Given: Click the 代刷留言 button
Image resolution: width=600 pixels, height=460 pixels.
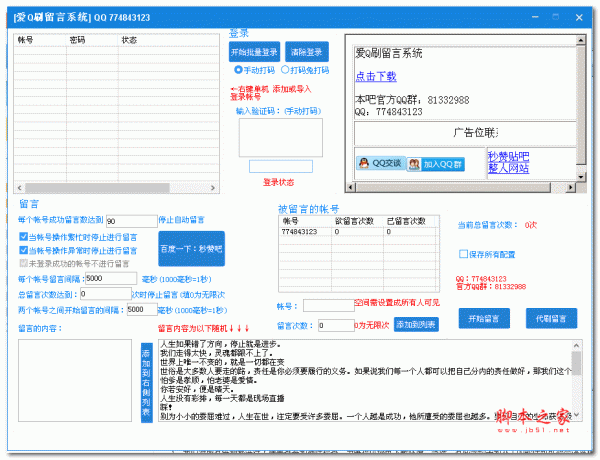Looking at the screenshot, I should tap(551, 318).
